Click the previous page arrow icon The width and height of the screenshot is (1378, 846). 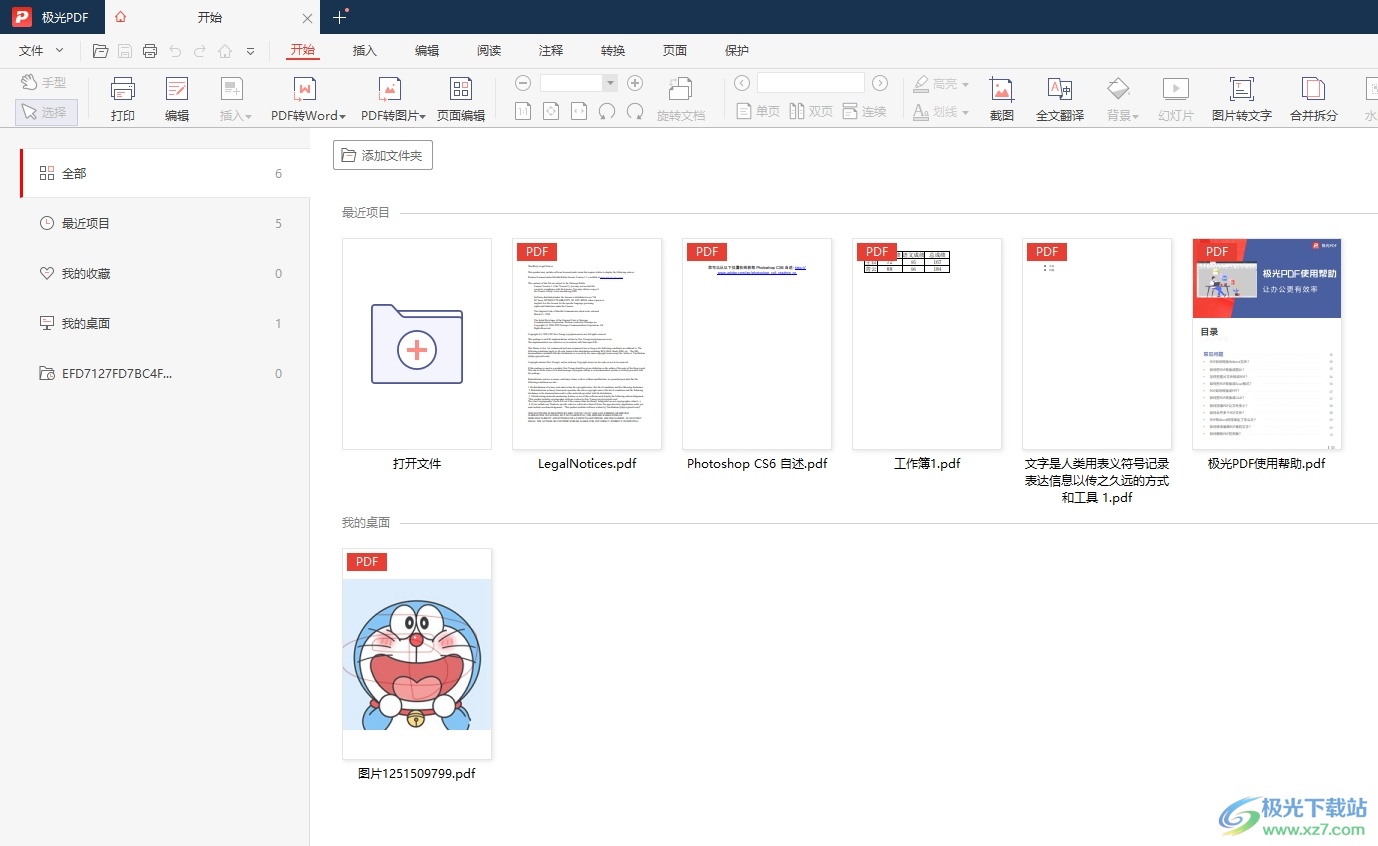742,83
